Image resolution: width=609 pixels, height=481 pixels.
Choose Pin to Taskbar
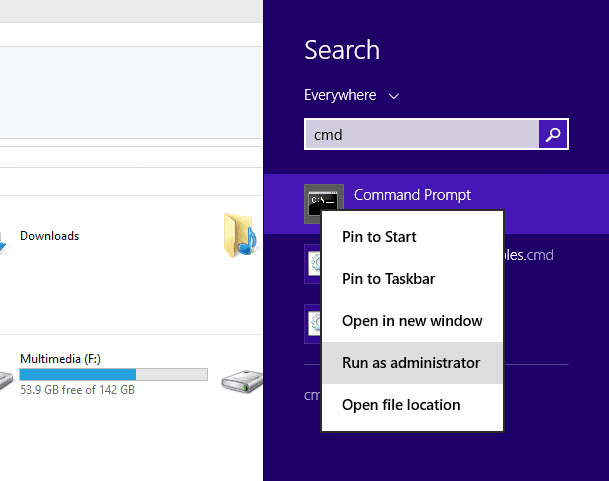click(412, 279)
